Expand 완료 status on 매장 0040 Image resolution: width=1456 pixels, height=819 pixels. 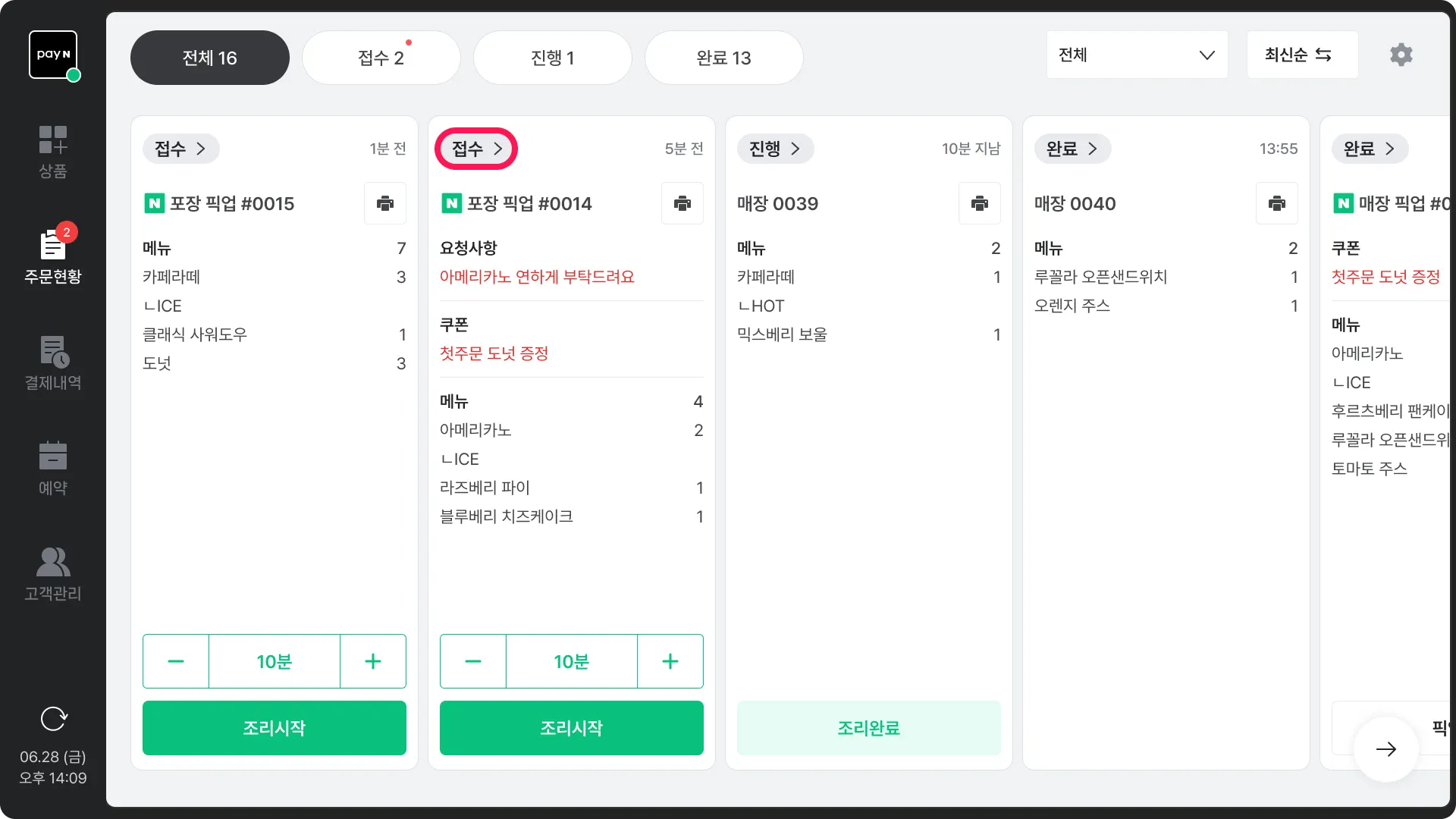(x=1072, y=149)
